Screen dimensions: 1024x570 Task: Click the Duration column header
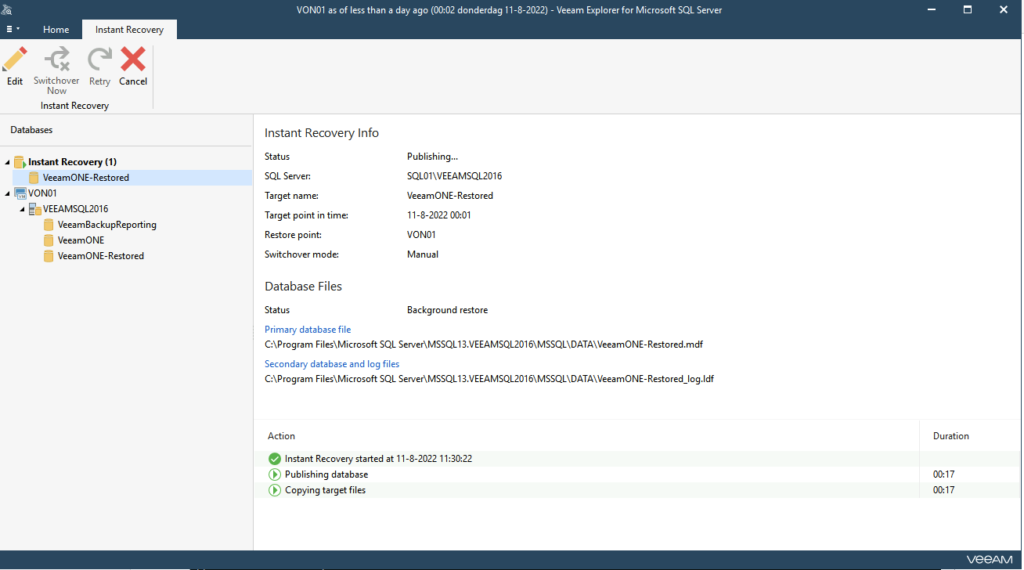950,436
